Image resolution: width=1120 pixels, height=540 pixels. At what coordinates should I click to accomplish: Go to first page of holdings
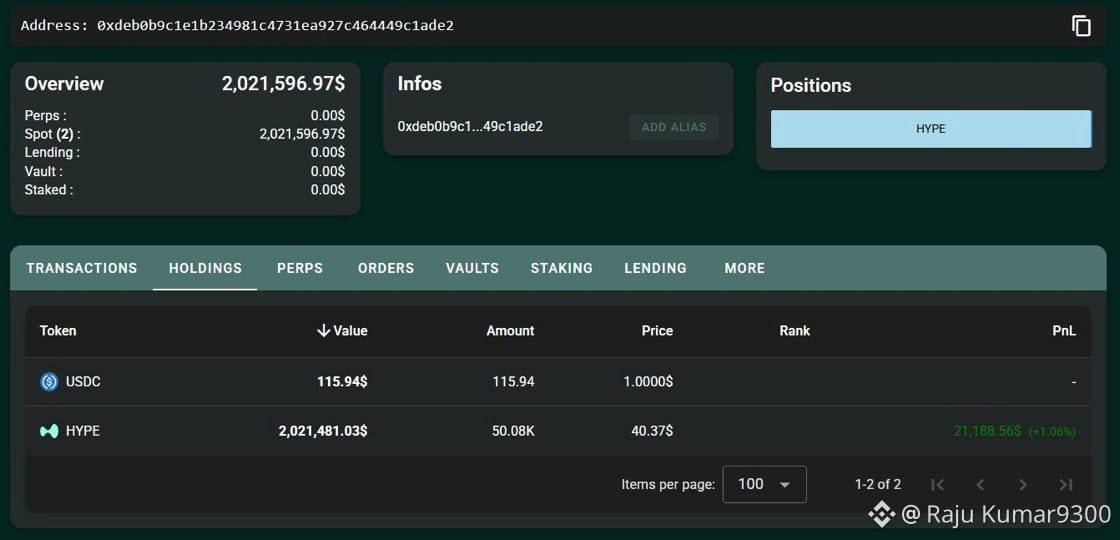click(938, 485)
